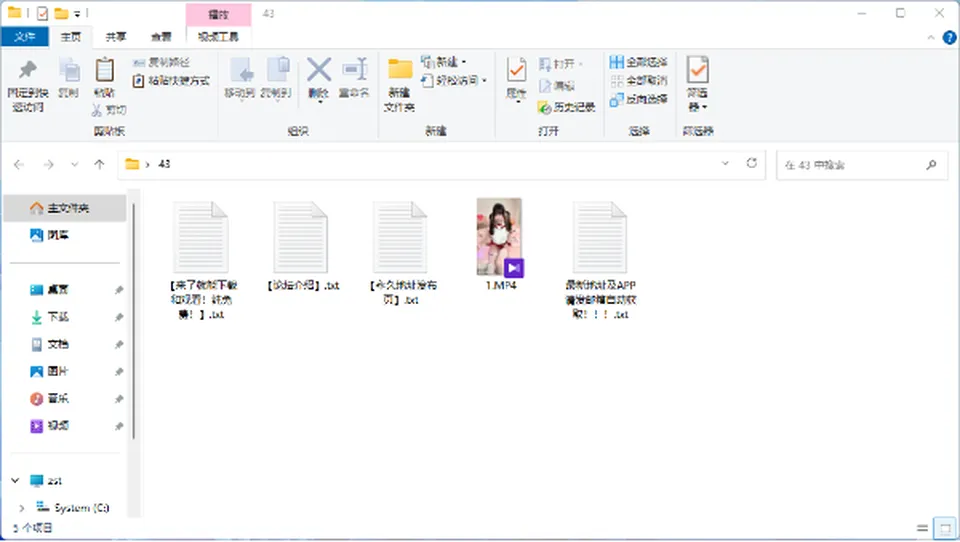Select the text file ending in APP
The width and height of the screenshot is (960, 542).
(600, 261)
